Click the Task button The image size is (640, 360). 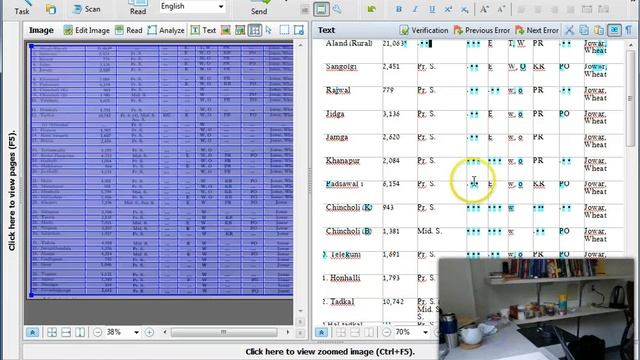coord(22,8)
